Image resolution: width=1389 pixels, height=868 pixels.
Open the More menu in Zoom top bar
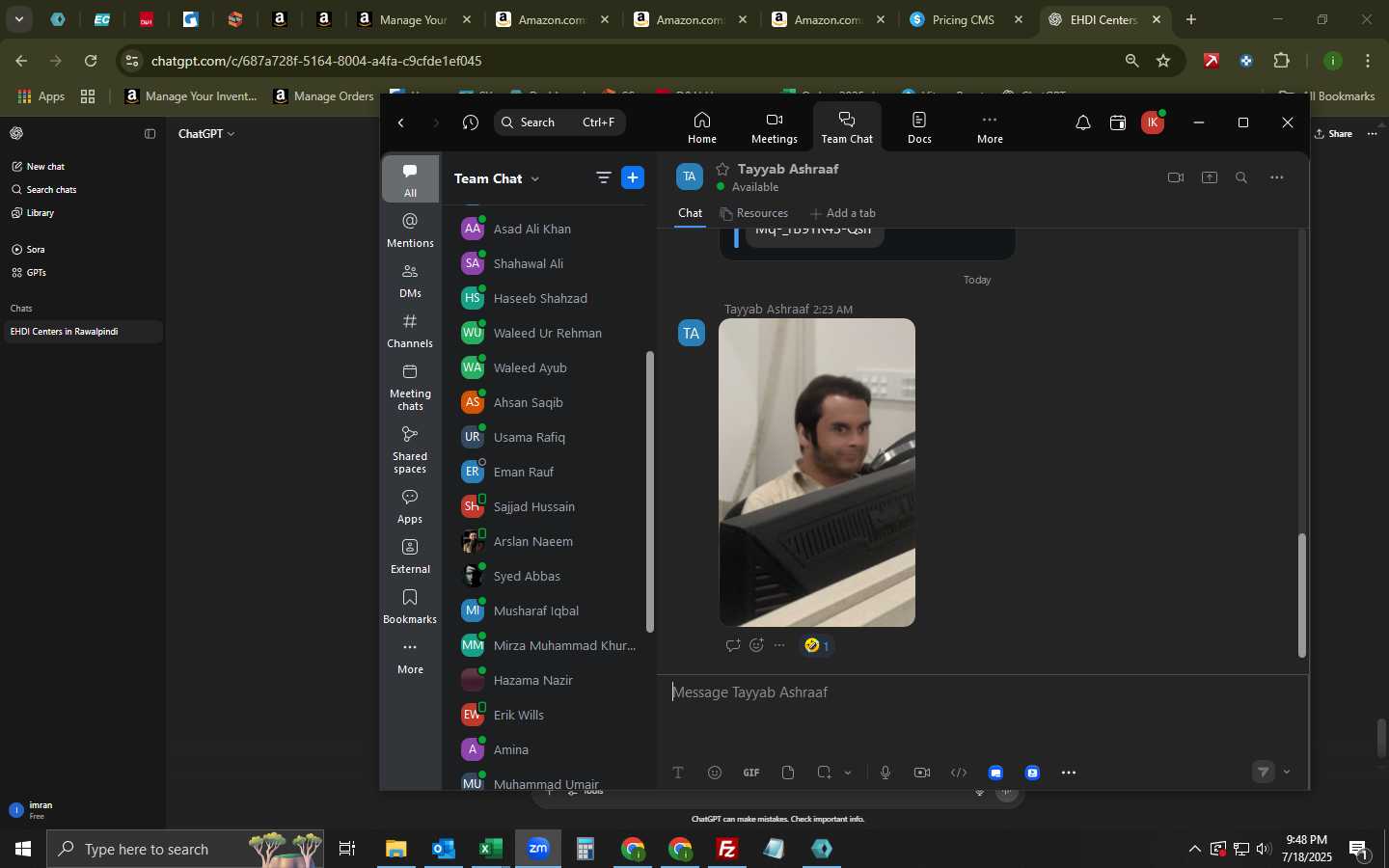[990, 126]
